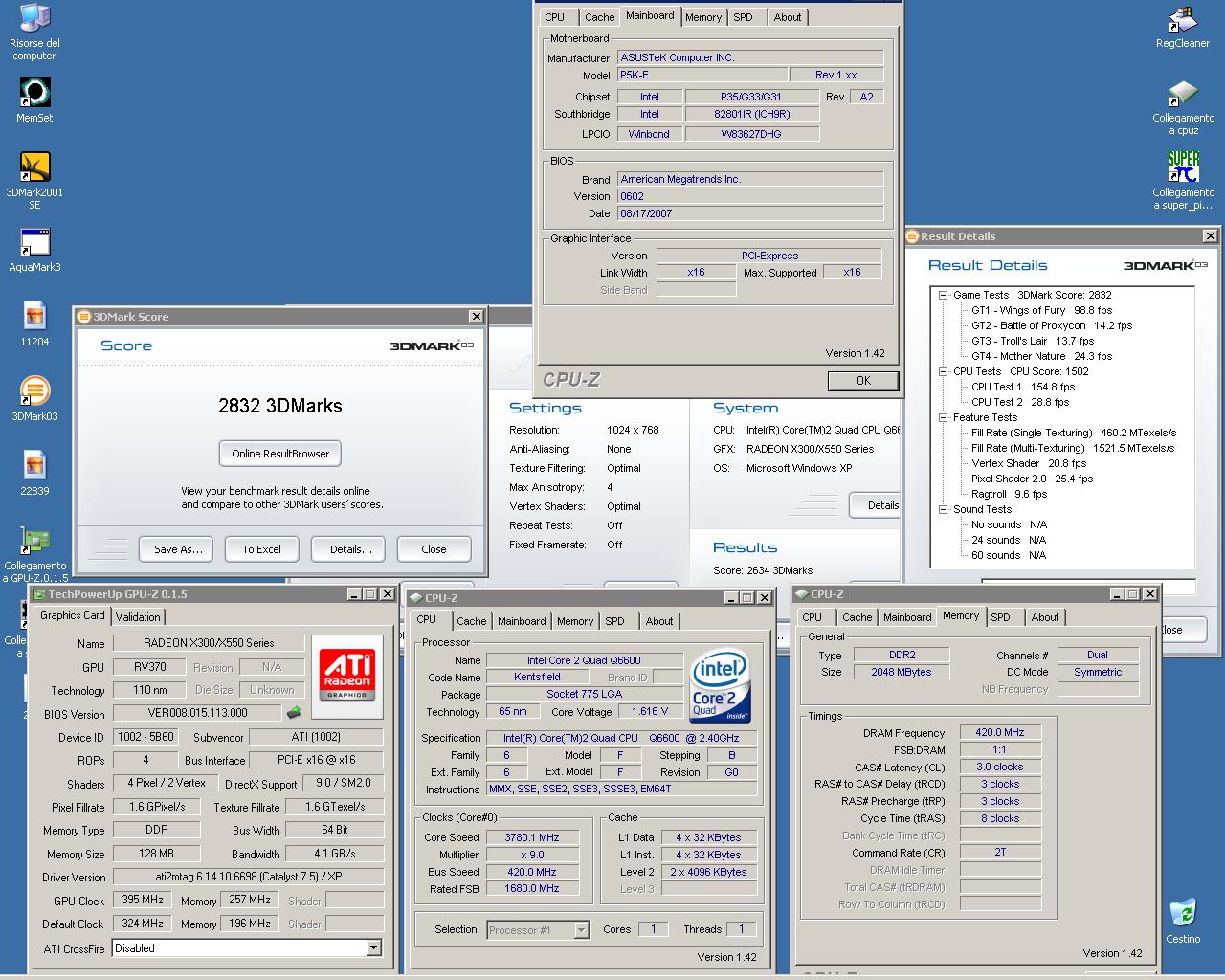Viewport: 1225px width, 980px height.
Task: Select Pixel Shader 2.0 result row
Action: [x=1032, y=479]
